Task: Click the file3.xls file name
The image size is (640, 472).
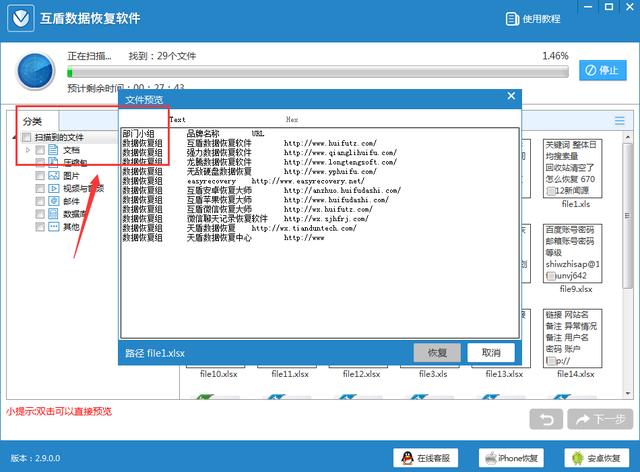Action: click(433, 374)
